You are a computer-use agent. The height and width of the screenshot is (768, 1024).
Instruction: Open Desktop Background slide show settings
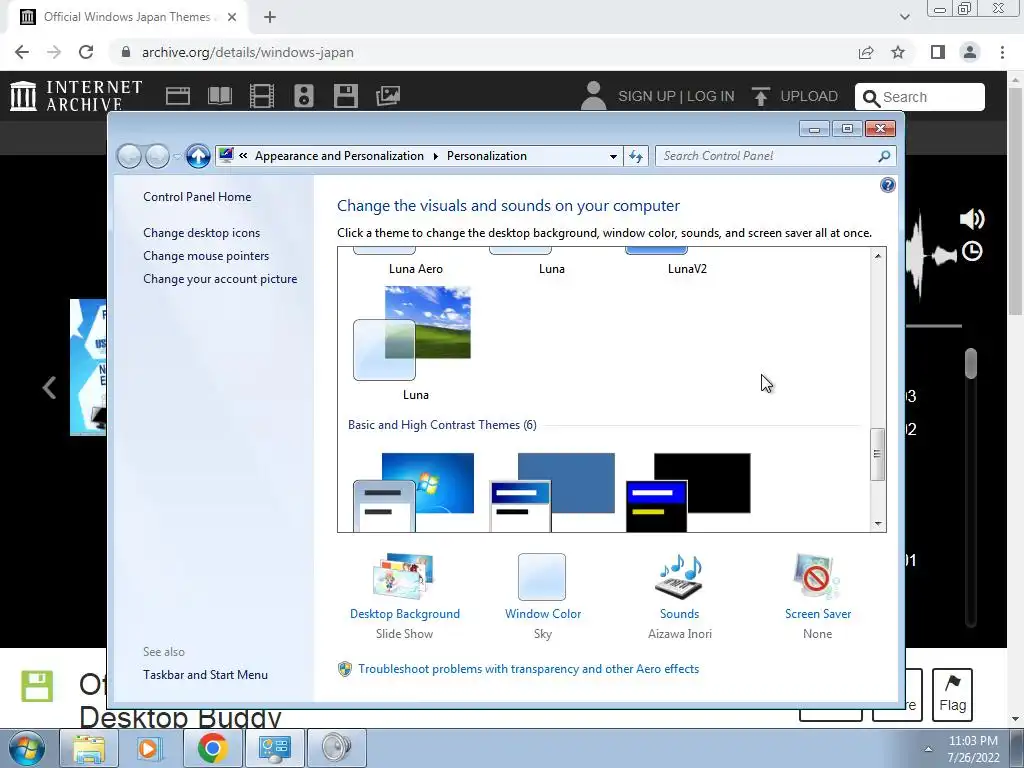[404, 576]
